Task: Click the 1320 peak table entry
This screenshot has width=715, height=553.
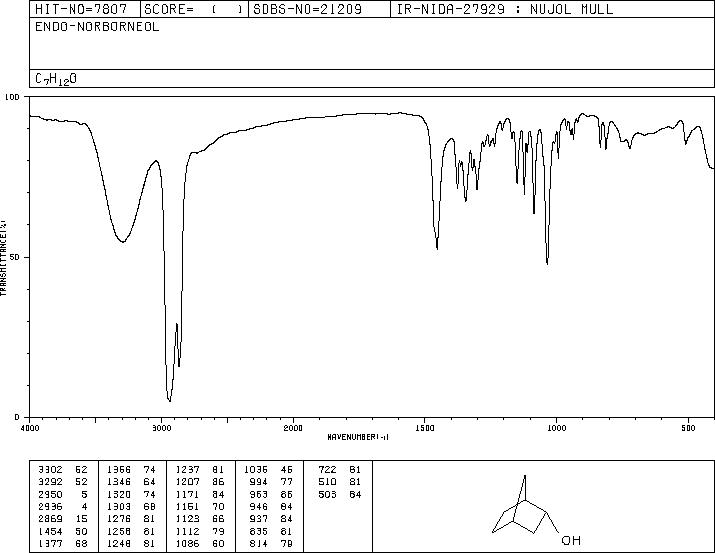Action: pyautogui.click(x=131, y=495)
